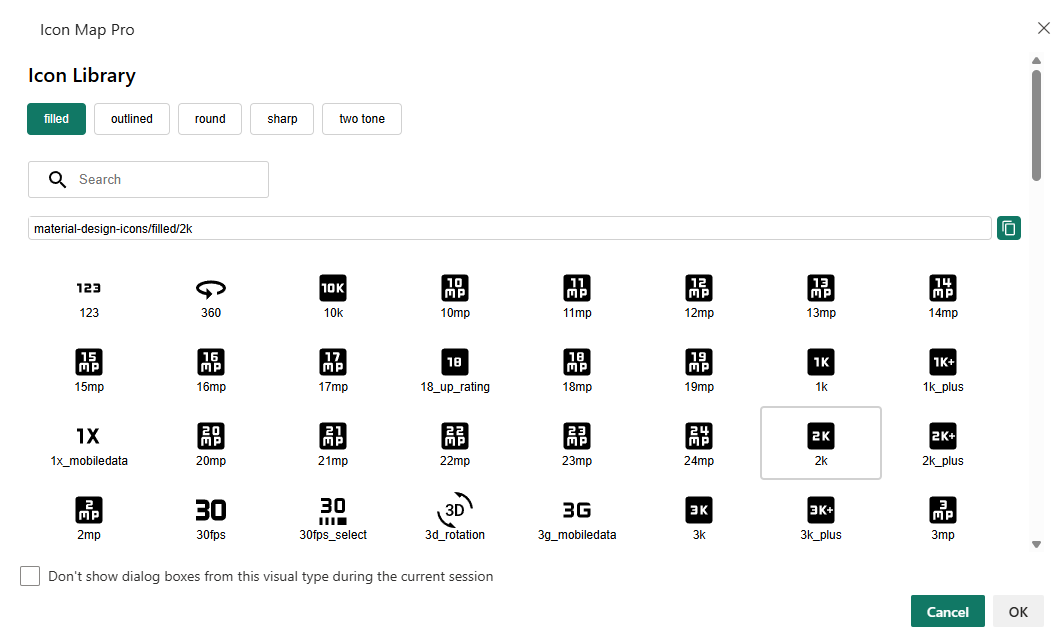Select the sharp icon style
The width and height of the screenshot is (1062, 637).
pyautogui.click(x=282, y=119)
